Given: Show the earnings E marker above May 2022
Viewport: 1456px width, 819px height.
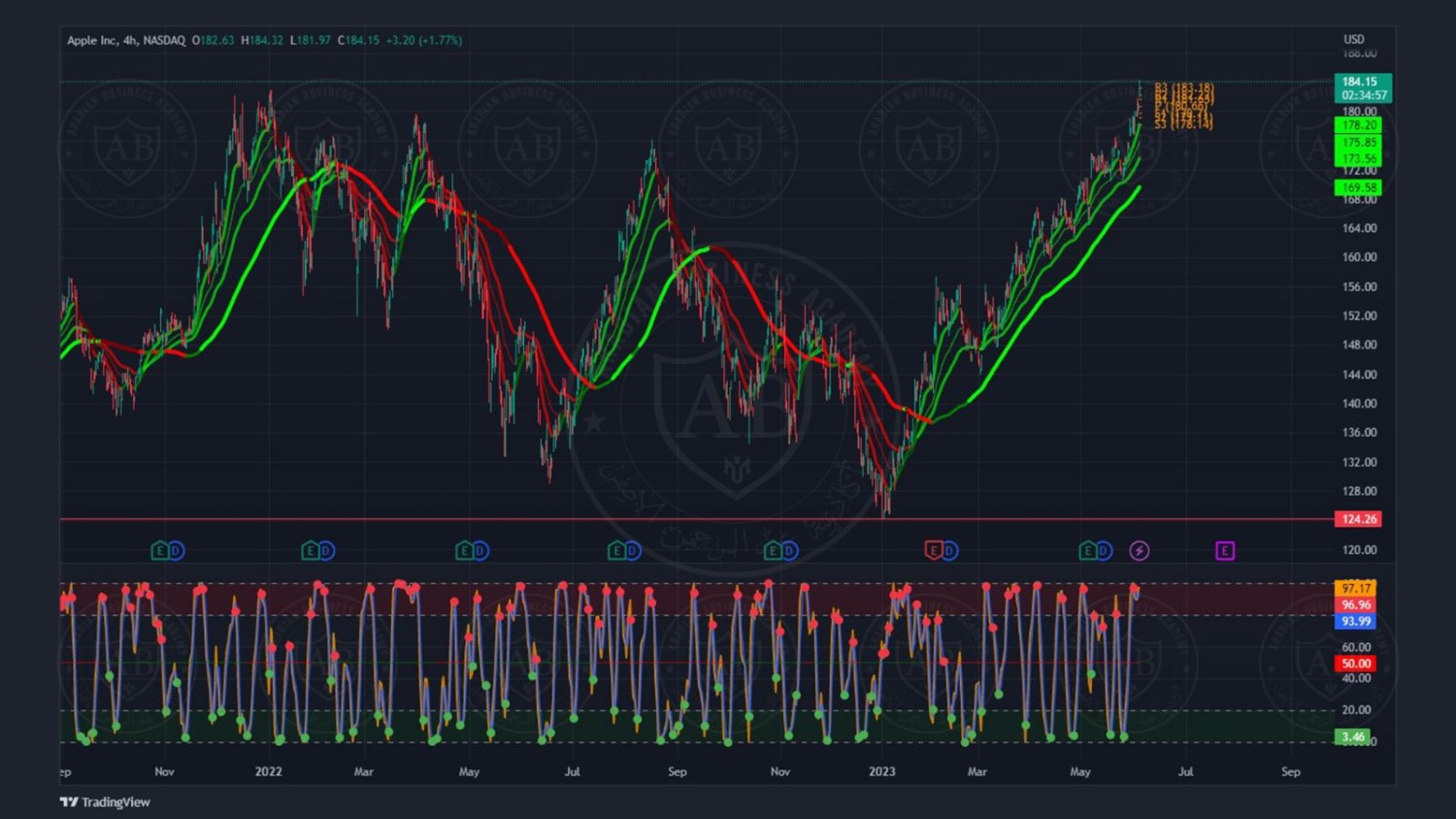Looking at the screenshot, I should pos(465,551).
